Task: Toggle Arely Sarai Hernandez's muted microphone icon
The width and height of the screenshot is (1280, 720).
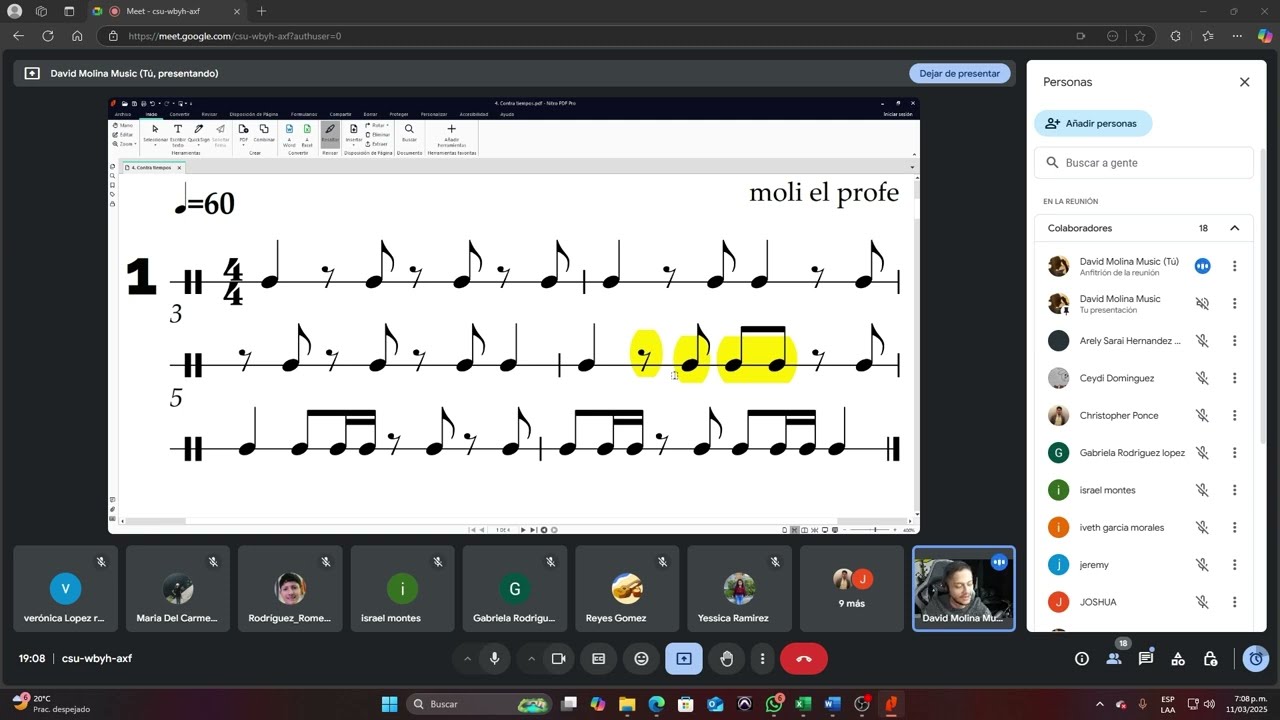Action: 1203,341
